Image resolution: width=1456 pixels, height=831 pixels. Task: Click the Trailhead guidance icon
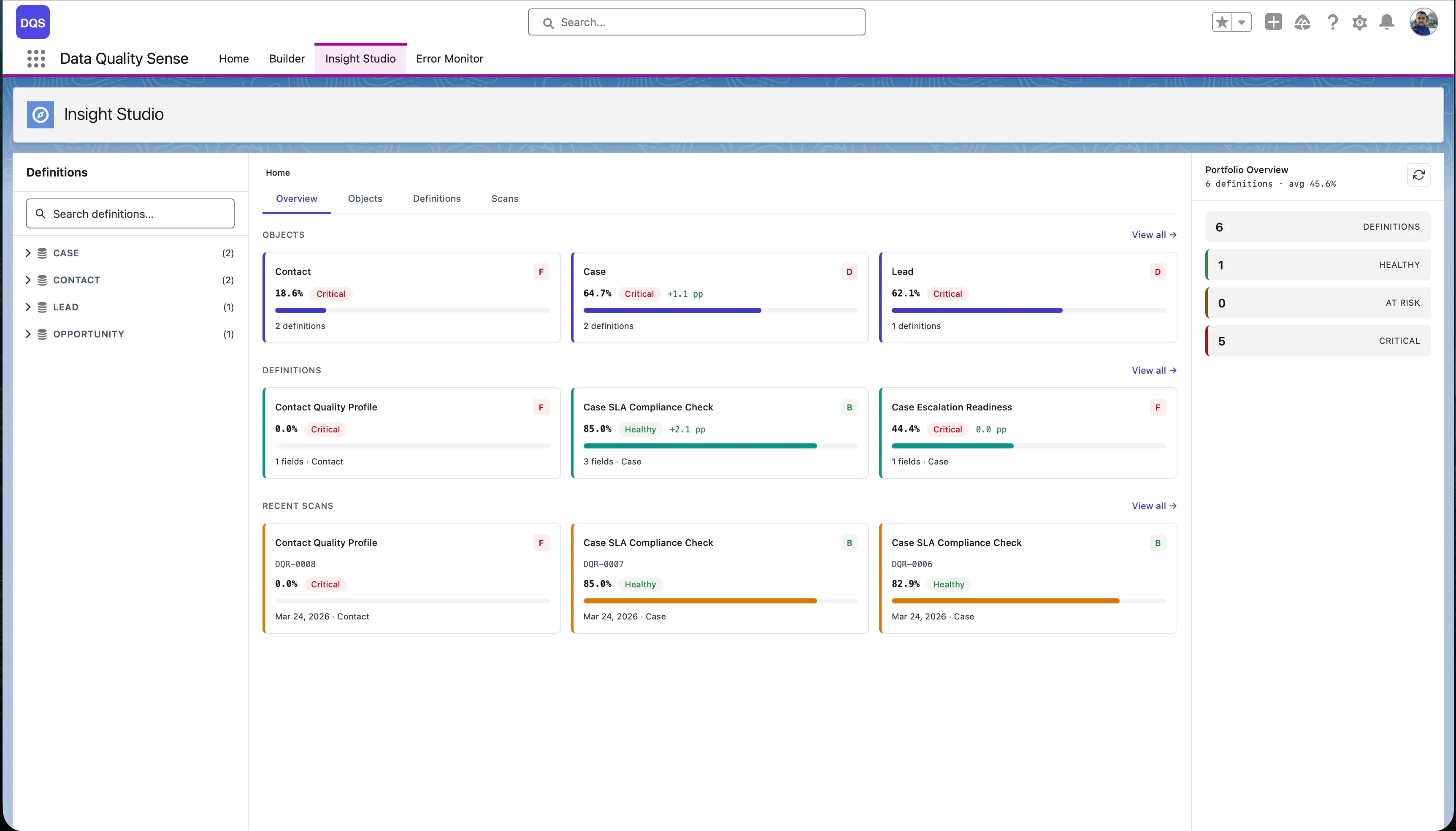click(1302, 22)
